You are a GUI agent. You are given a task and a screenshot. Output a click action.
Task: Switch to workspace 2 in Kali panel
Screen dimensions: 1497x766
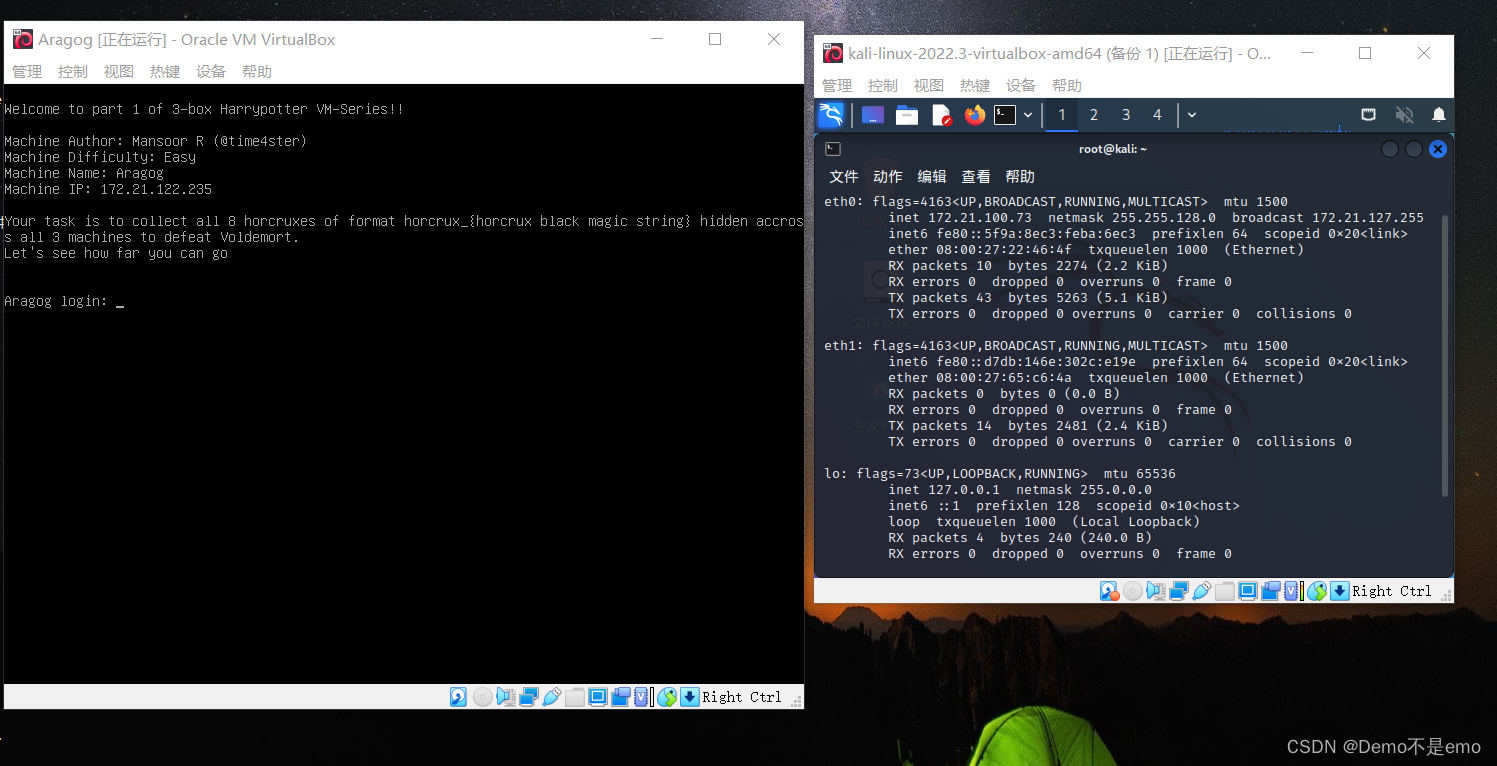[1094, 115]
